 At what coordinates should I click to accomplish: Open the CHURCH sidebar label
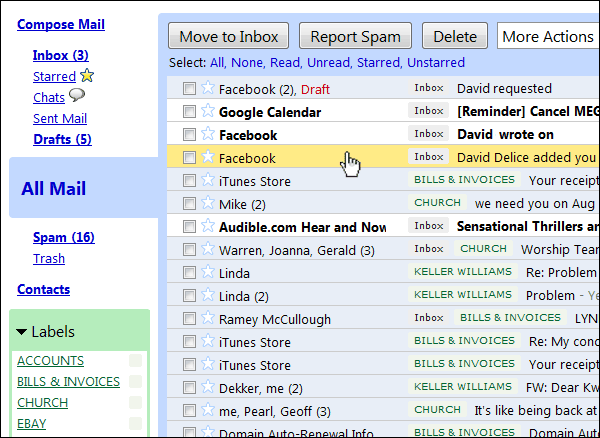coord(42,403)
